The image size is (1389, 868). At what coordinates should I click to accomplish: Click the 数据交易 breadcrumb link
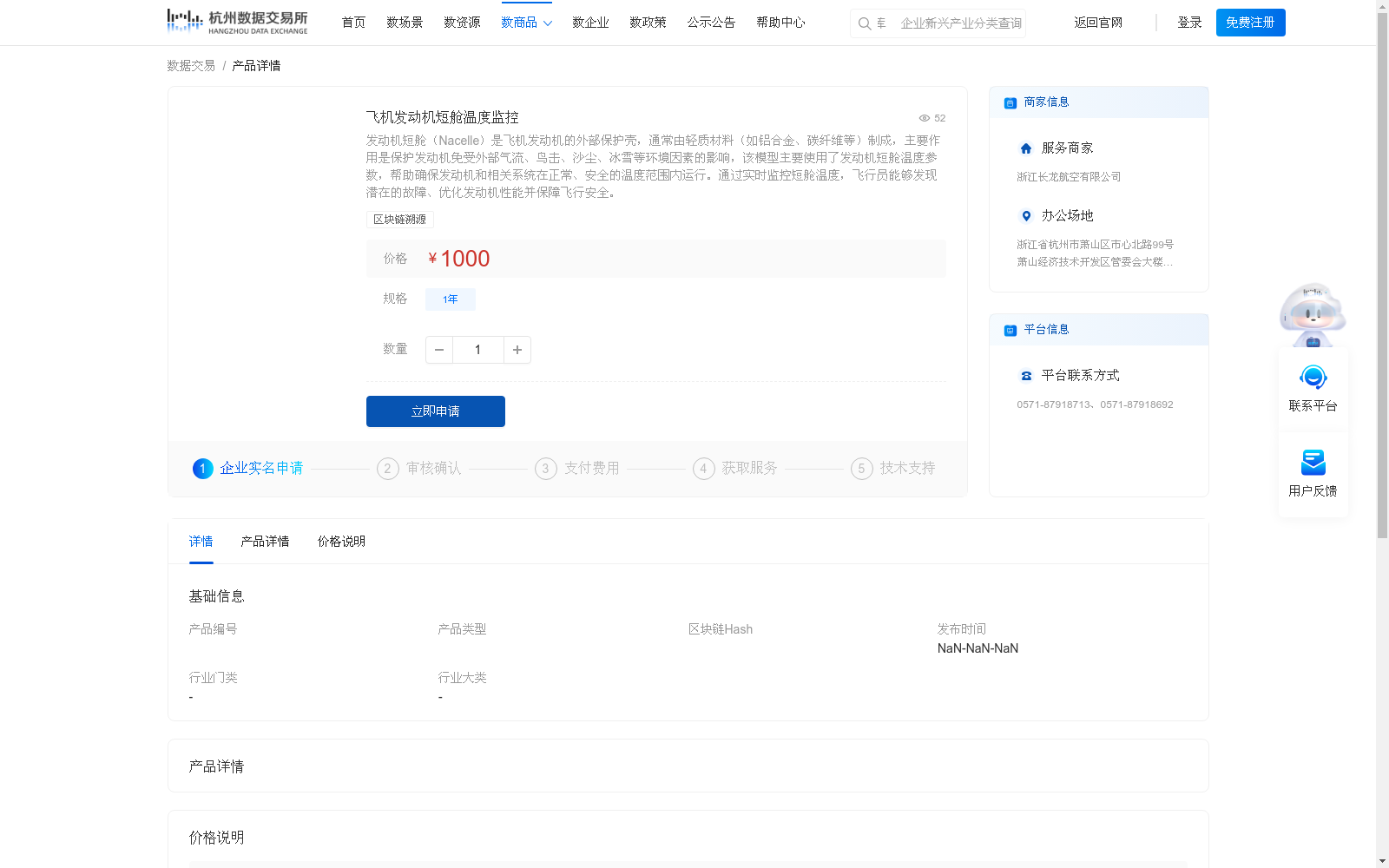tap(191, 66)
